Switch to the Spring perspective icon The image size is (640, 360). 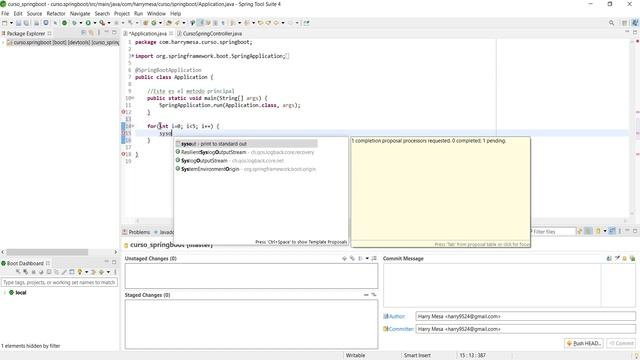point(635,23)
